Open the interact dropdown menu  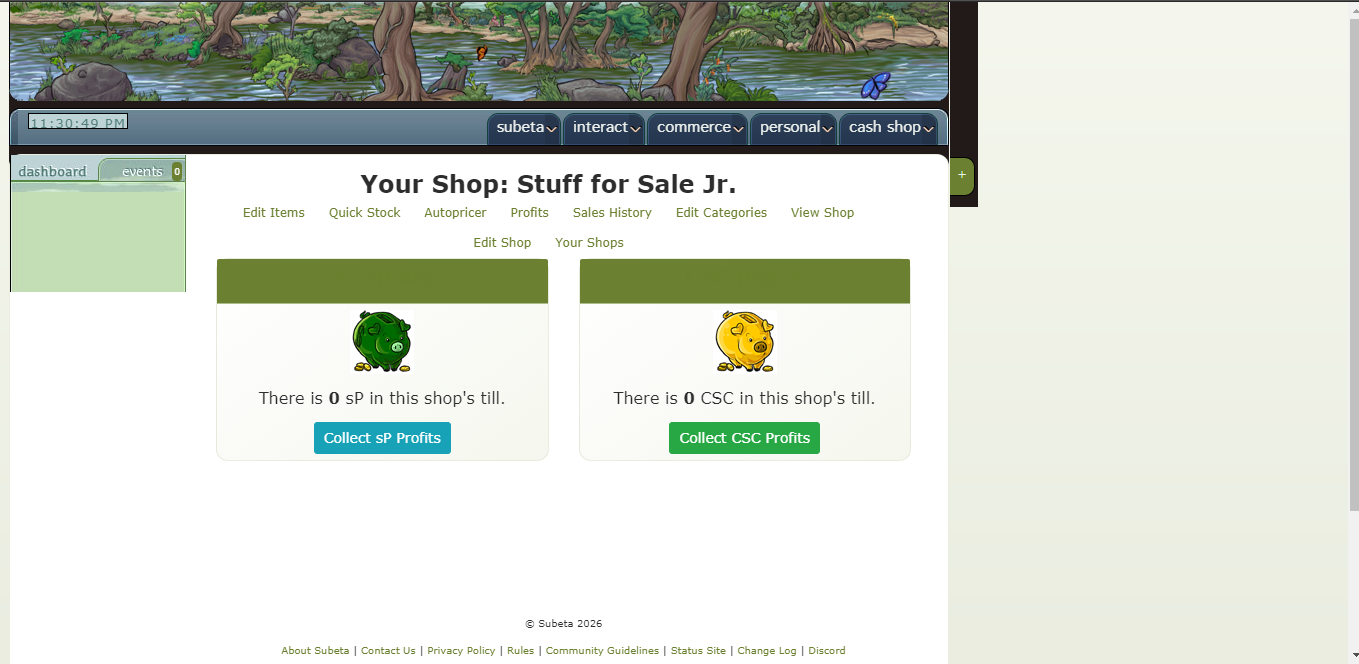[604, 128]
